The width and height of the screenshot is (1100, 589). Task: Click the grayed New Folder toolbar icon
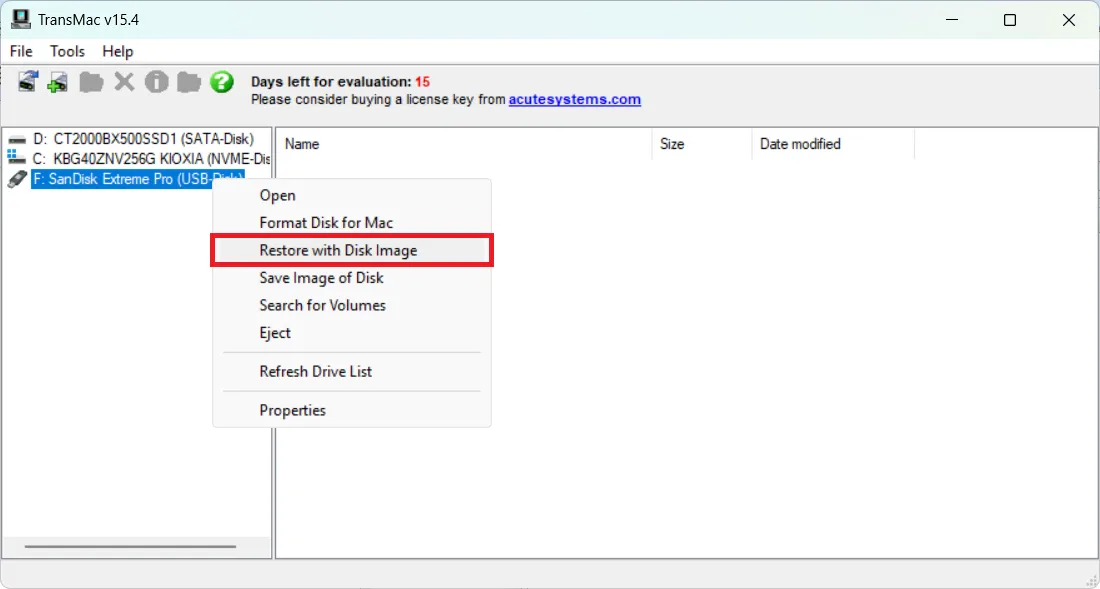click(91, 83)
